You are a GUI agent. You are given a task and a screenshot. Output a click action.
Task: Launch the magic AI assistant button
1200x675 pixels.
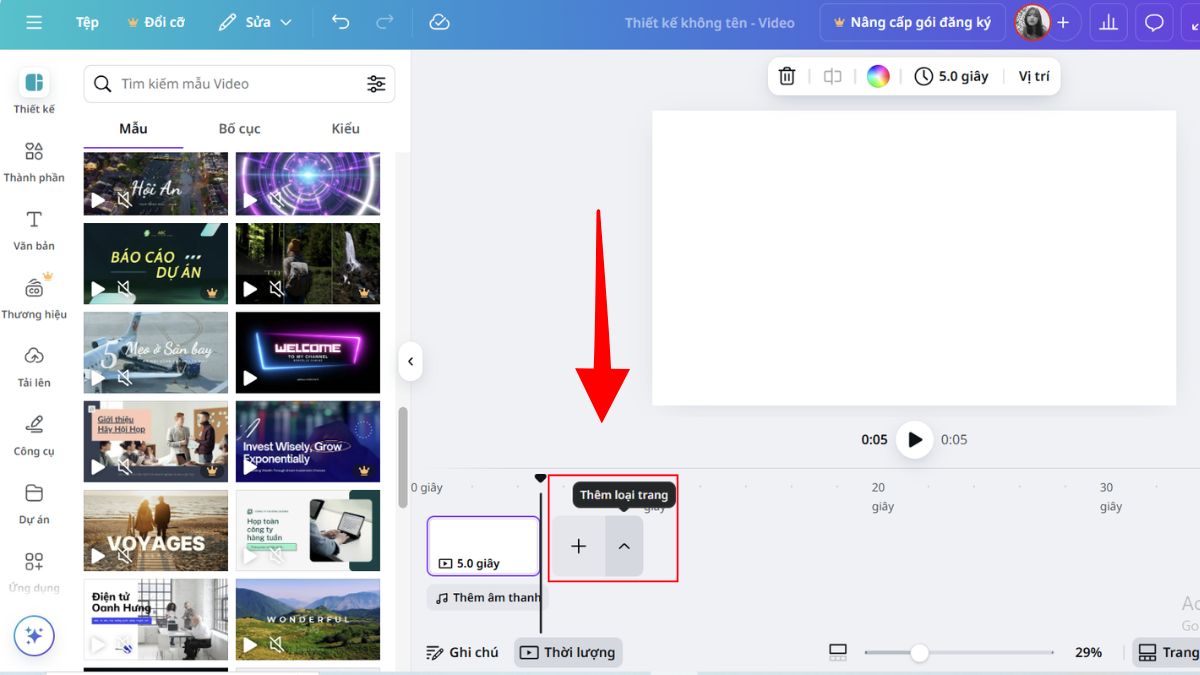click(34, 636)
